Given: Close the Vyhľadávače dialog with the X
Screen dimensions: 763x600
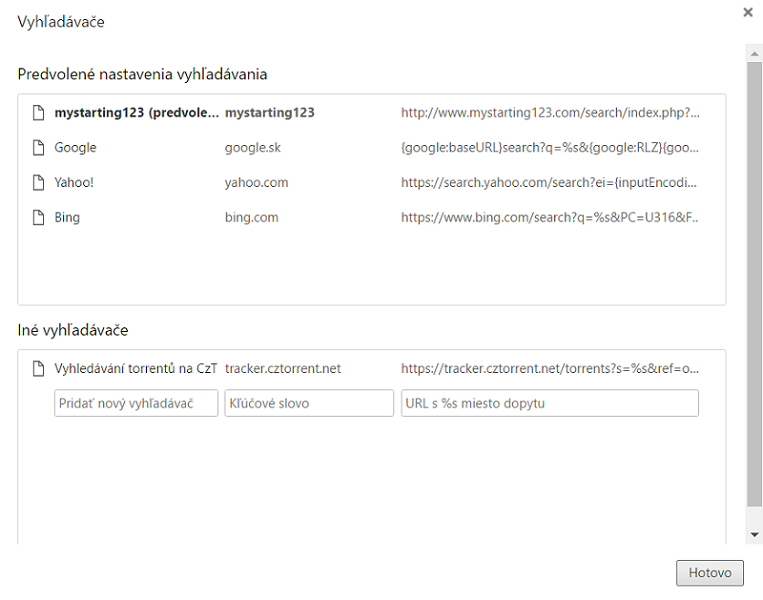Looking at the screenshot, I should [x=748, y=12].
